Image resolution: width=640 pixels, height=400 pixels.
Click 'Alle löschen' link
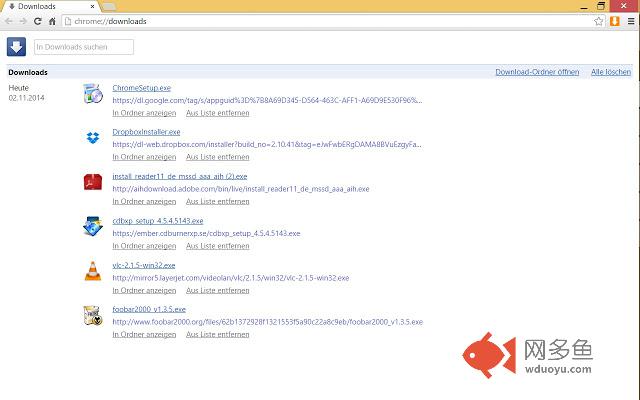click(x=611, y=72)
